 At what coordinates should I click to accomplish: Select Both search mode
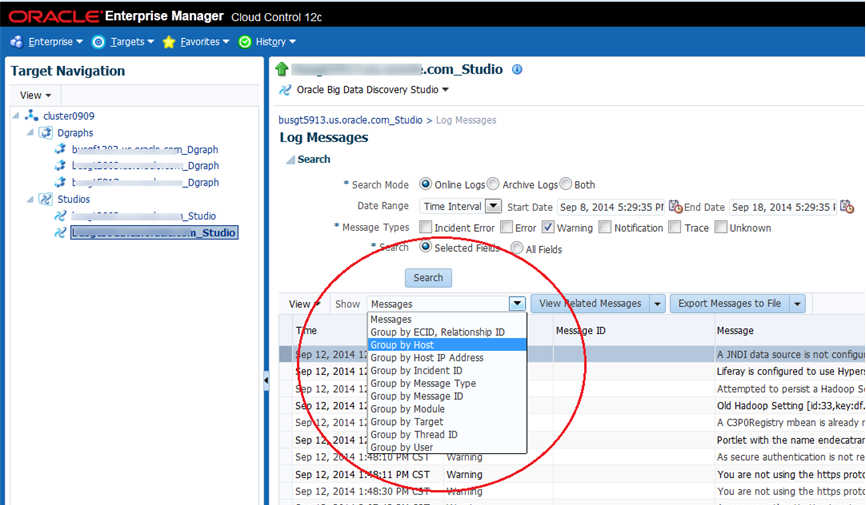[566, 184]
